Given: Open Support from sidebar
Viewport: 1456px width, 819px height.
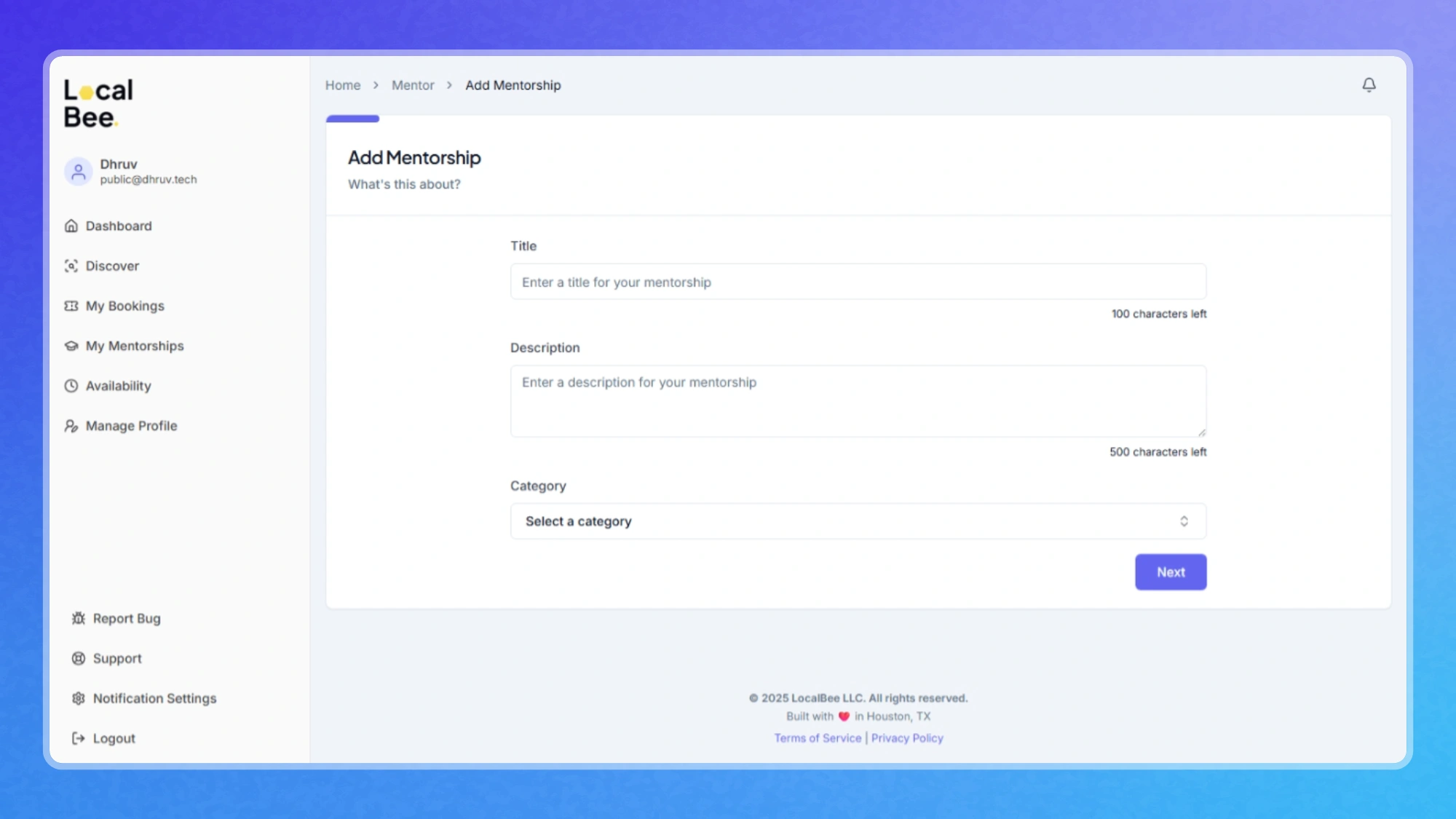Looking at the screenshot, I should pos(117,658).
